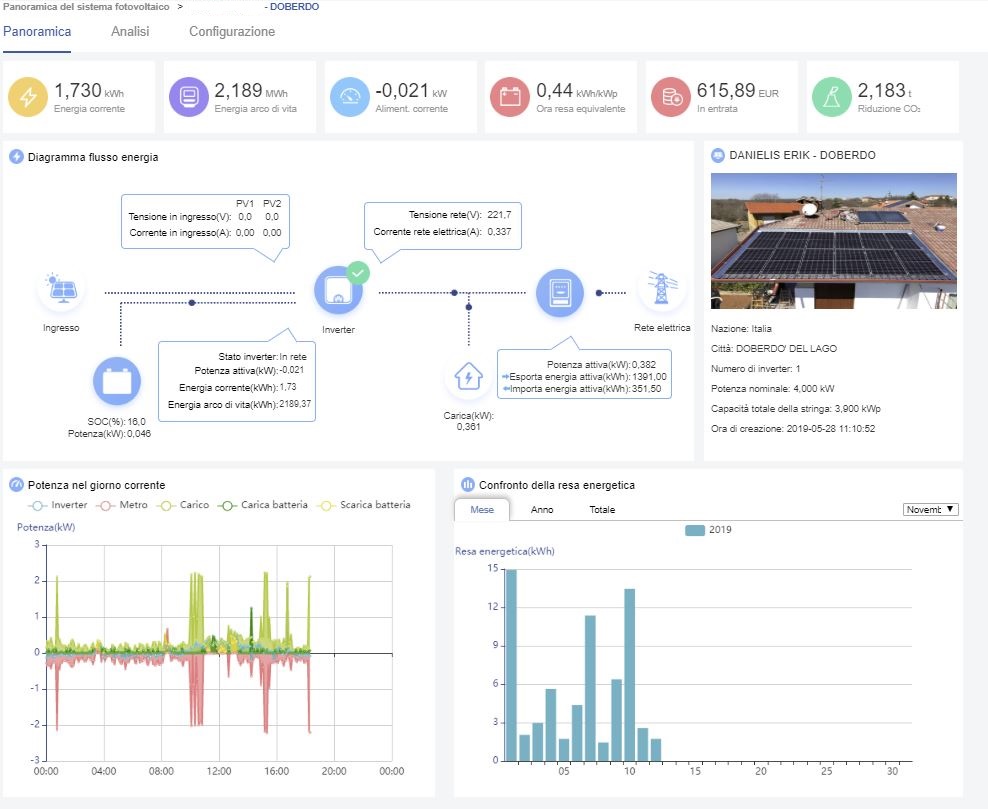Open the Configurazione tab

point(232,32)
